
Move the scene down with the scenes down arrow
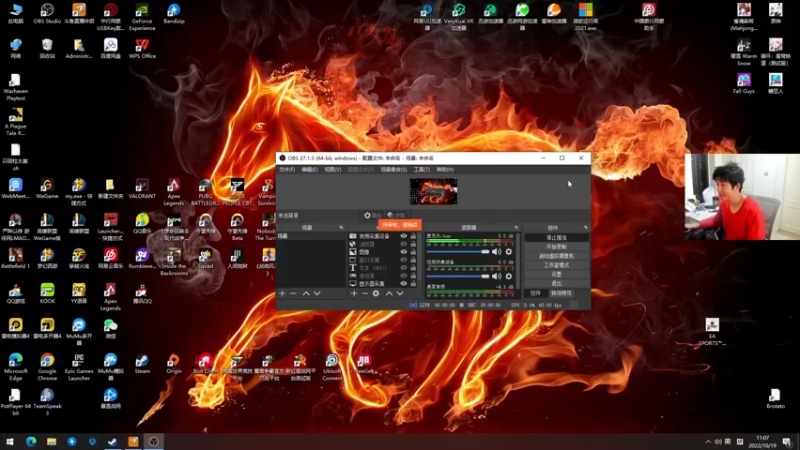coord(317,293)
